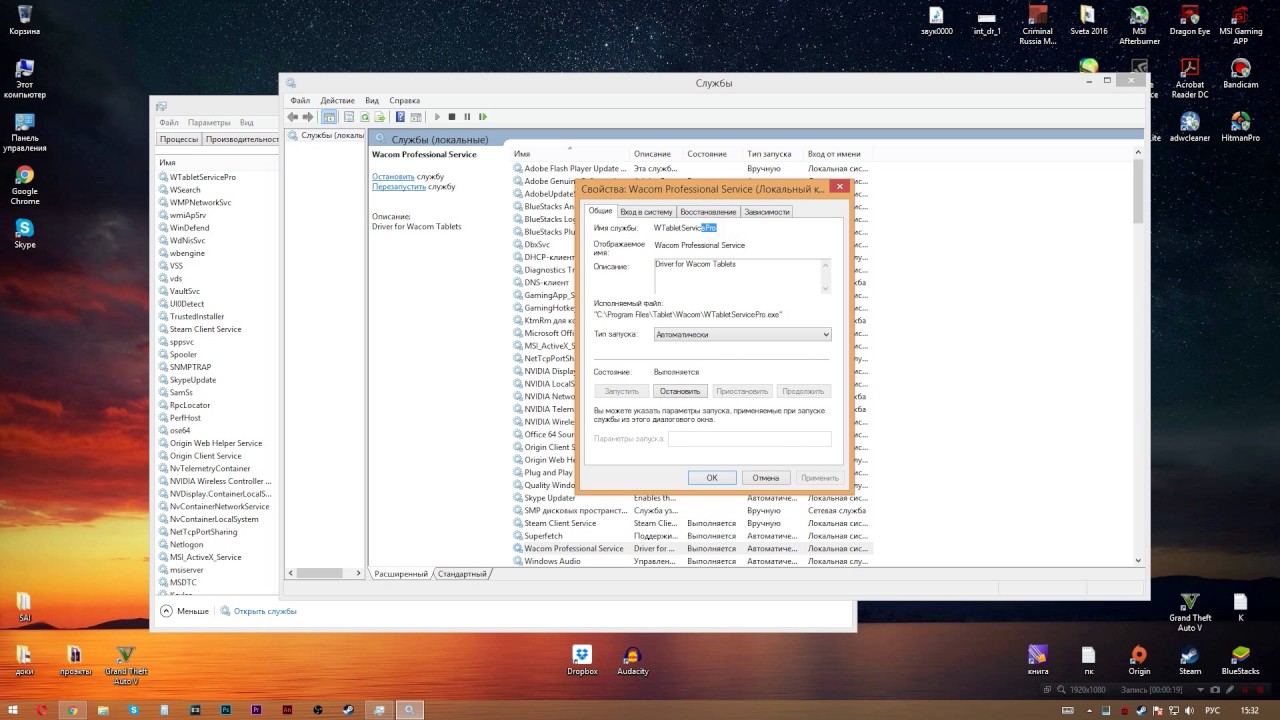Screen dimensions: 1280x720
Task: Click the Restart Service toolbar icon
Action: (483, 117)
